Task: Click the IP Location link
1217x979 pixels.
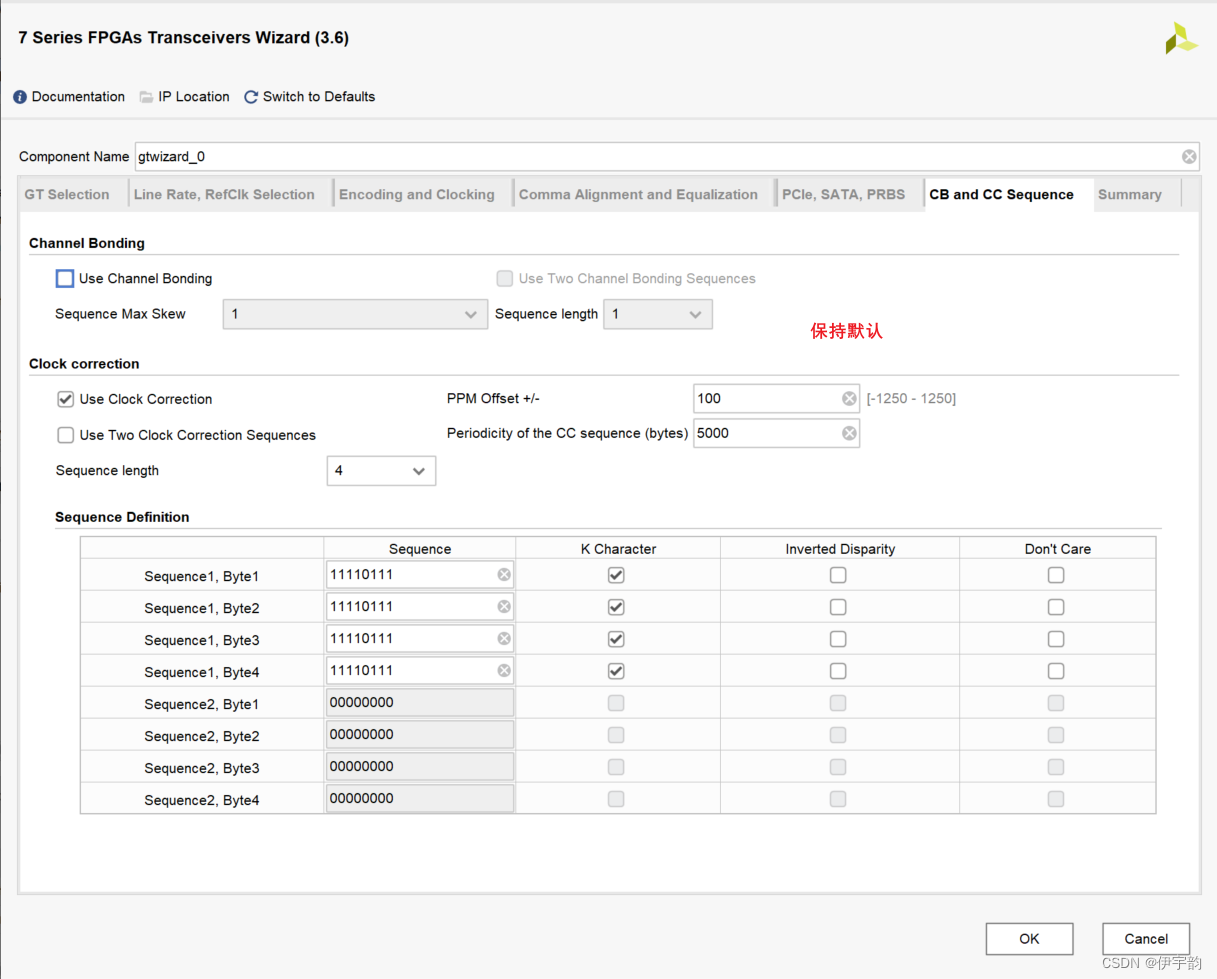Action: point(194,97)
